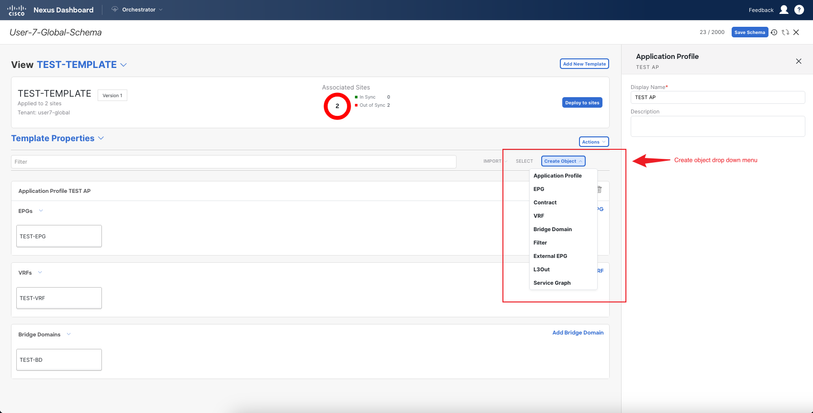Click the Description text area
Image resolution: width=813 pixels, height=413 pixels.
718,126
